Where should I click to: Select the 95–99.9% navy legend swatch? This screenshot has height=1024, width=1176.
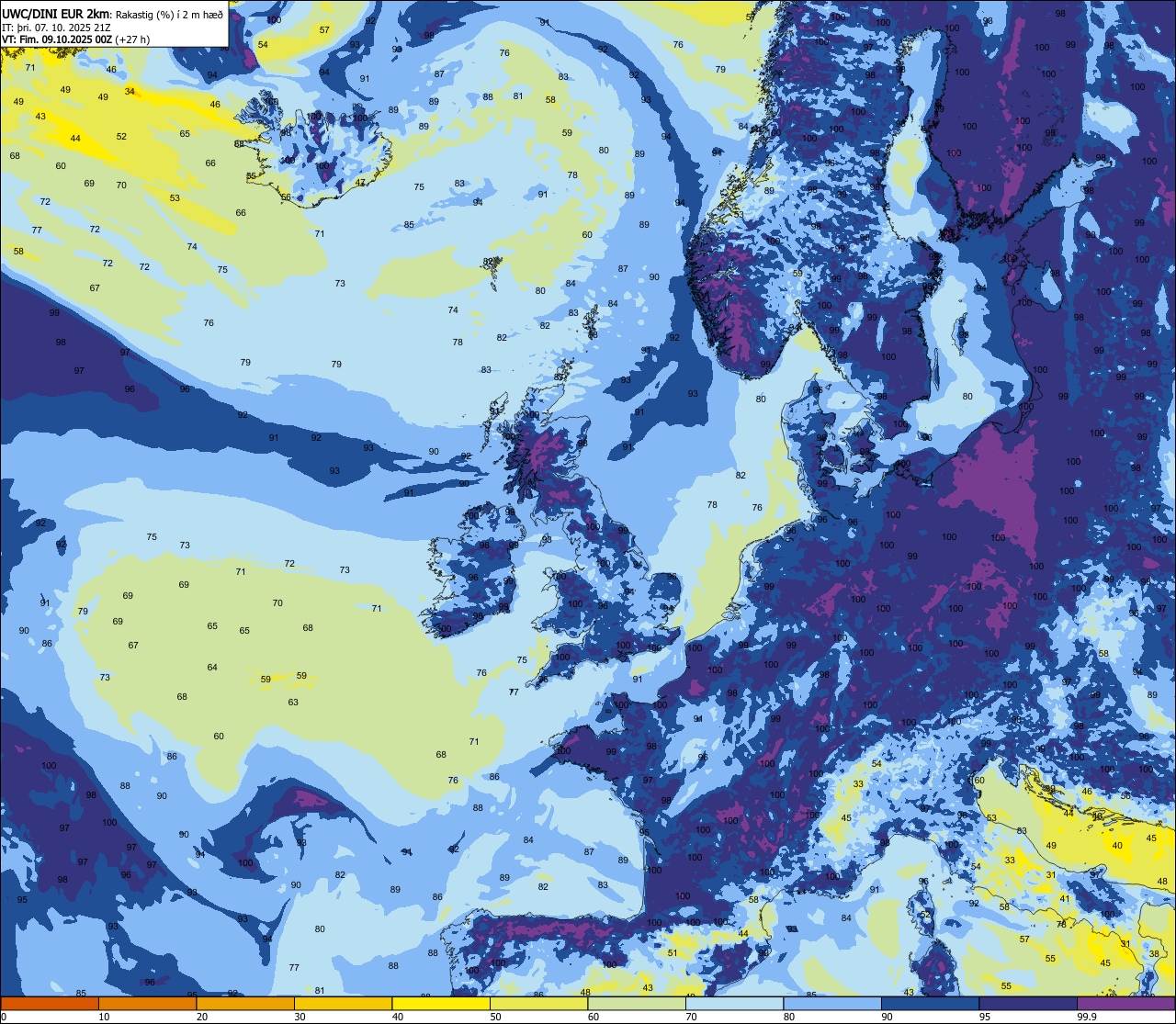click(x=1028, y=1003)
